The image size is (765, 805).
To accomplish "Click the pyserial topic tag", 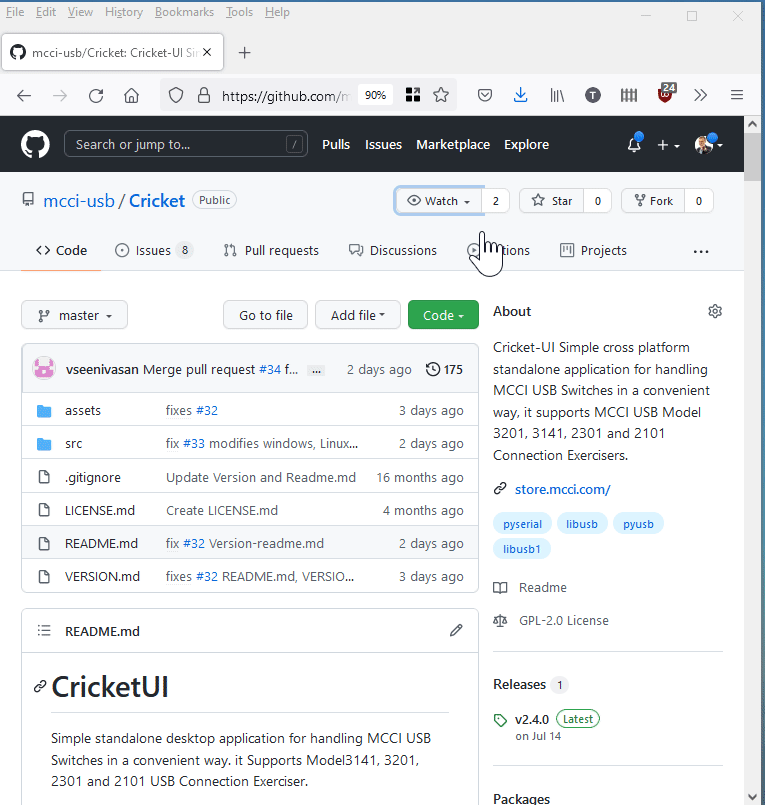I will [x=522, y=524].
